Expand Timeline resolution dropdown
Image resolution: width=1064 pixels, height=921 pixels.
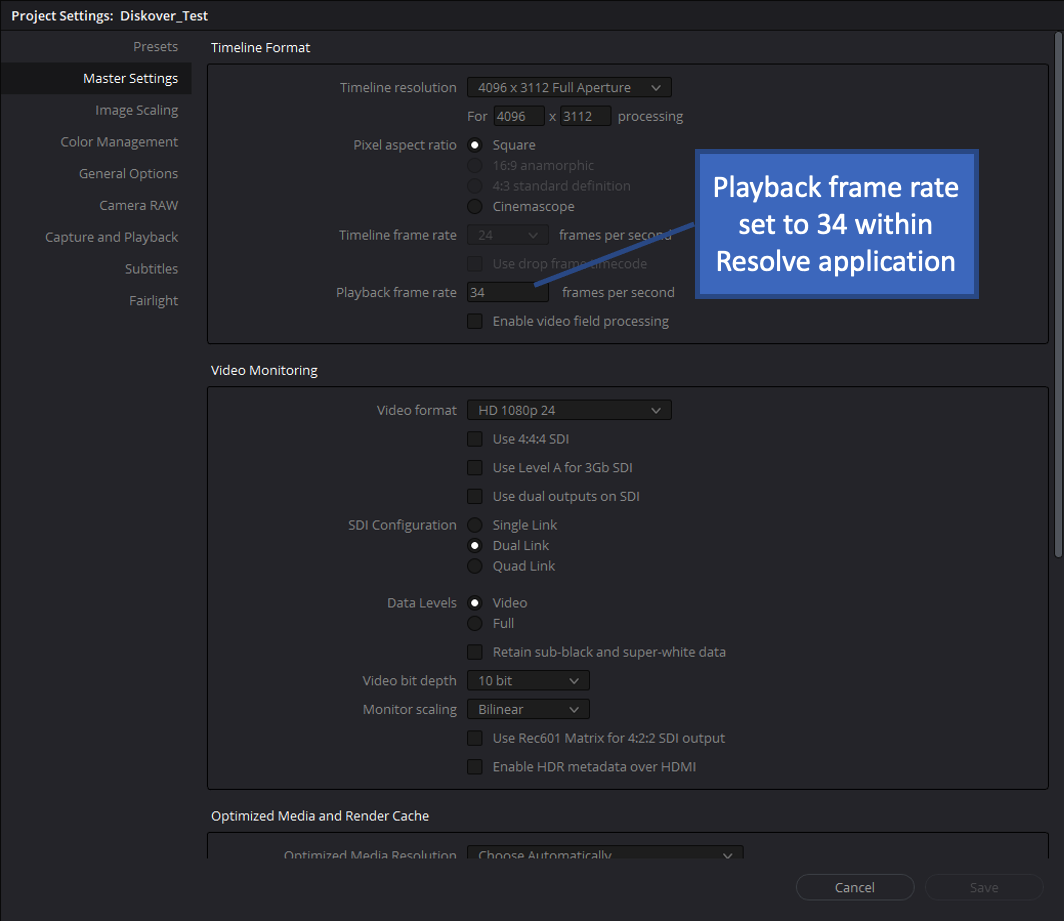pyautogui.click(x=569, y=88)
